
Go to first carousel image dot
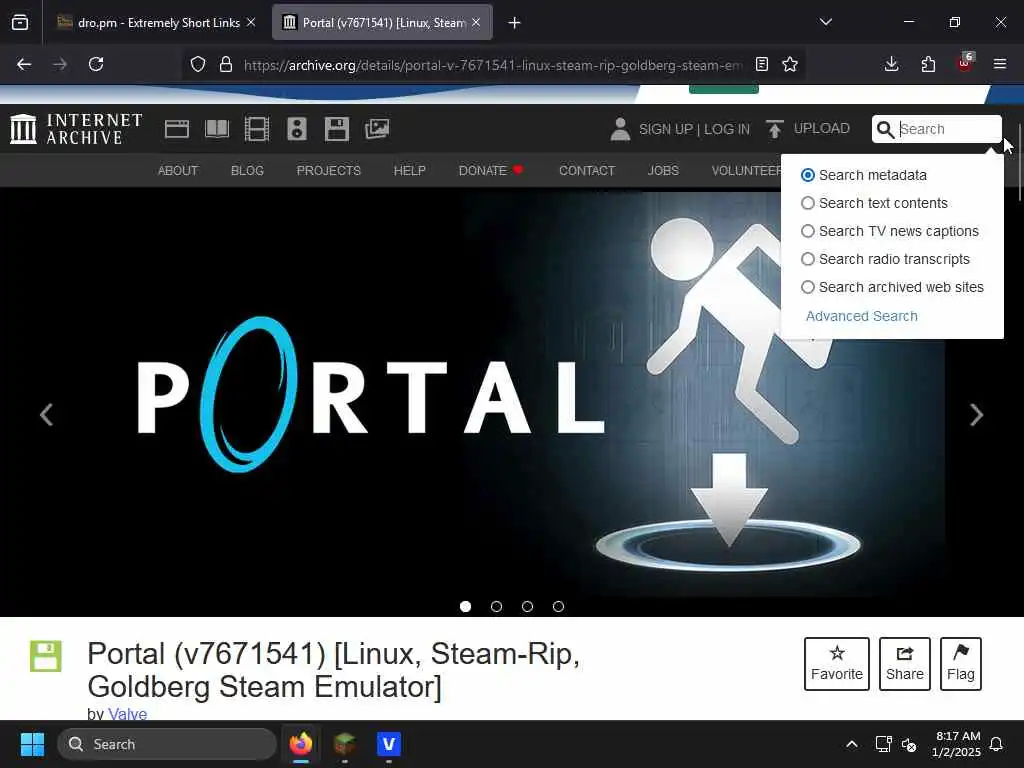pyautogui.click(x=466, y=607)
